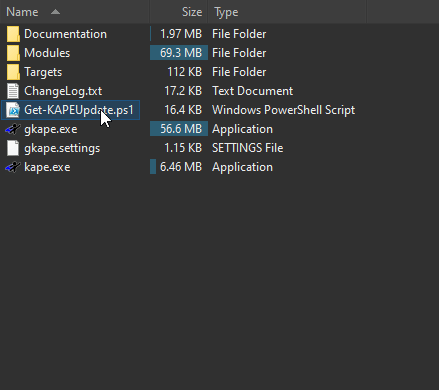Image resolution: width=439 pixels, height=390 pixels.
Task: Click the SETTINGS File type cell
Action: pos(248,148)
